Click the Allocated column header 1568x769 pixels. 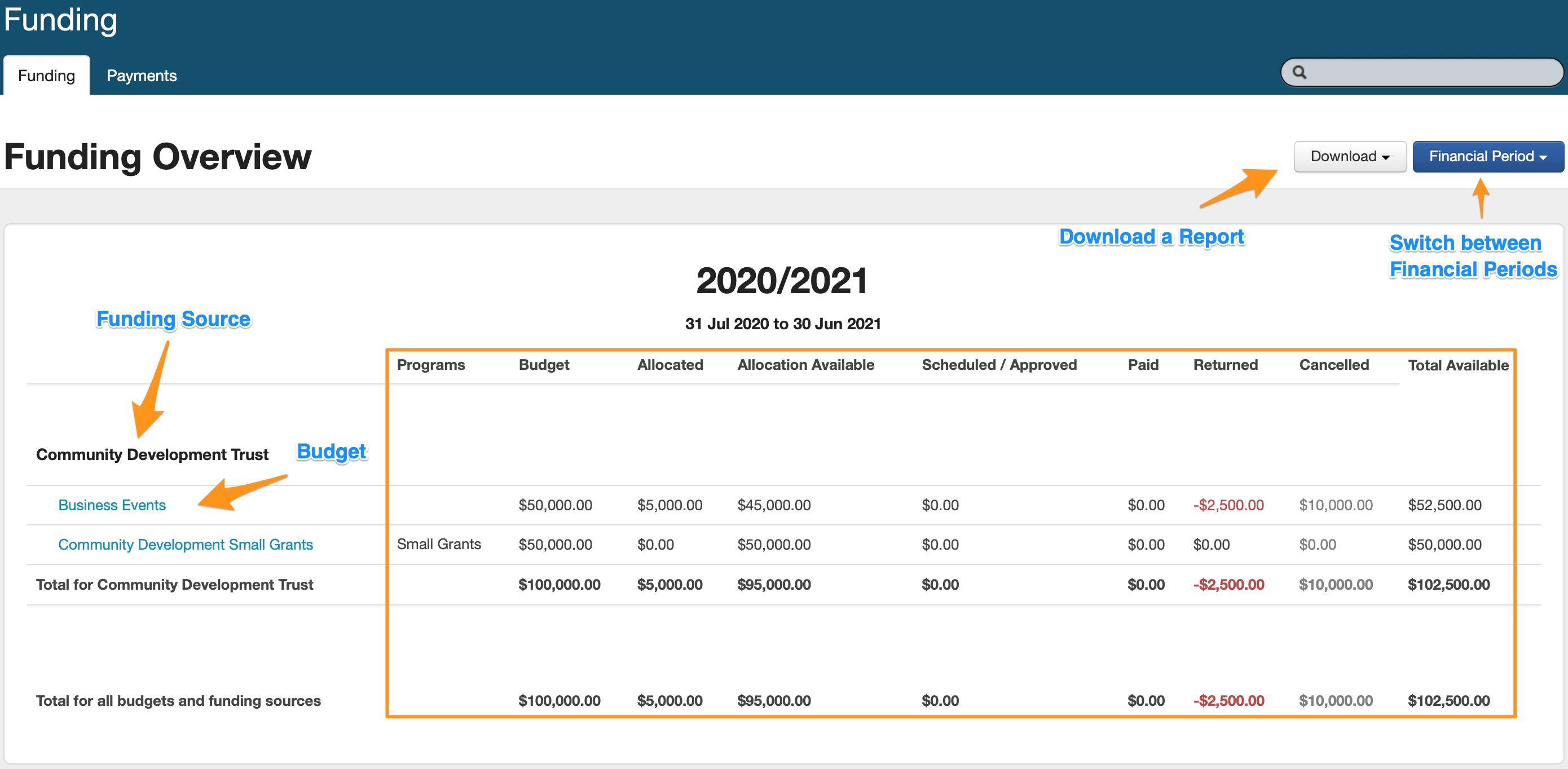point(670,364)
